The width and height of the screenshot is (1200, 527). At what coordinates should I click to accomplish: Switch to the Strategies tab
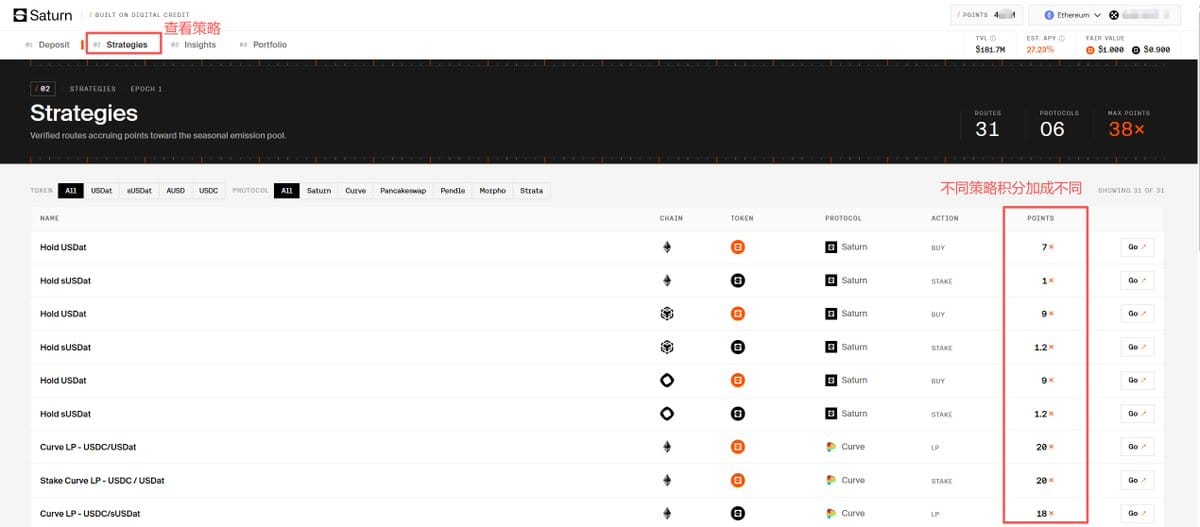[120, 45]
